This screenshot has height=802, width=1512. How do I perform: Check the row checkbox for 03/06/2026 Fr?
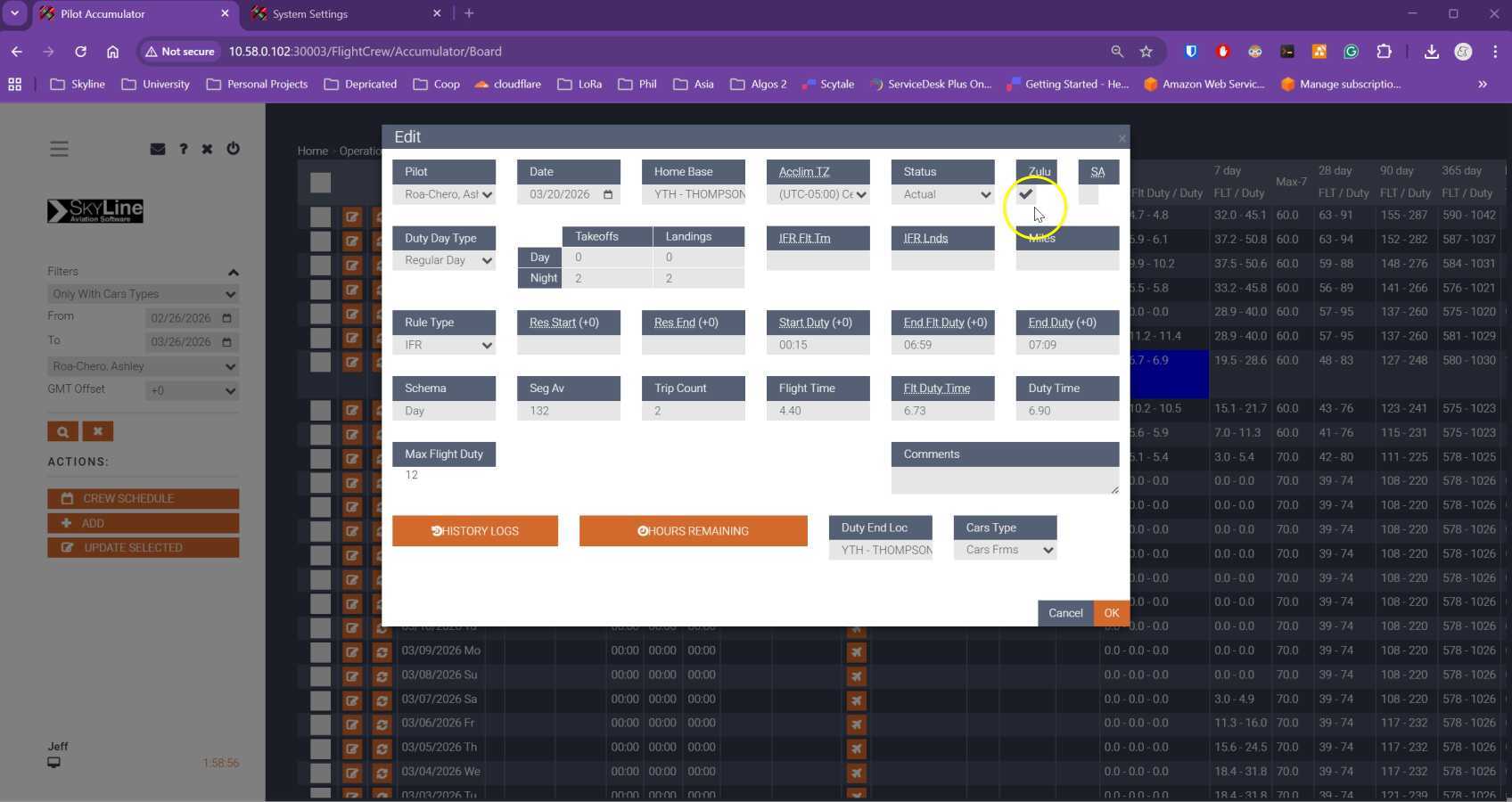pos(320,724)
